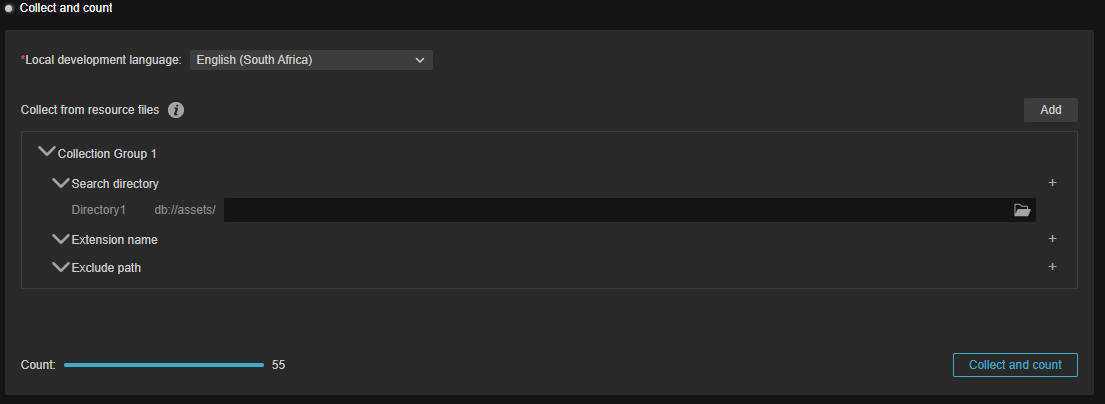Select the Exclude path label text
1105x404 pixels.
click(106, 268)
